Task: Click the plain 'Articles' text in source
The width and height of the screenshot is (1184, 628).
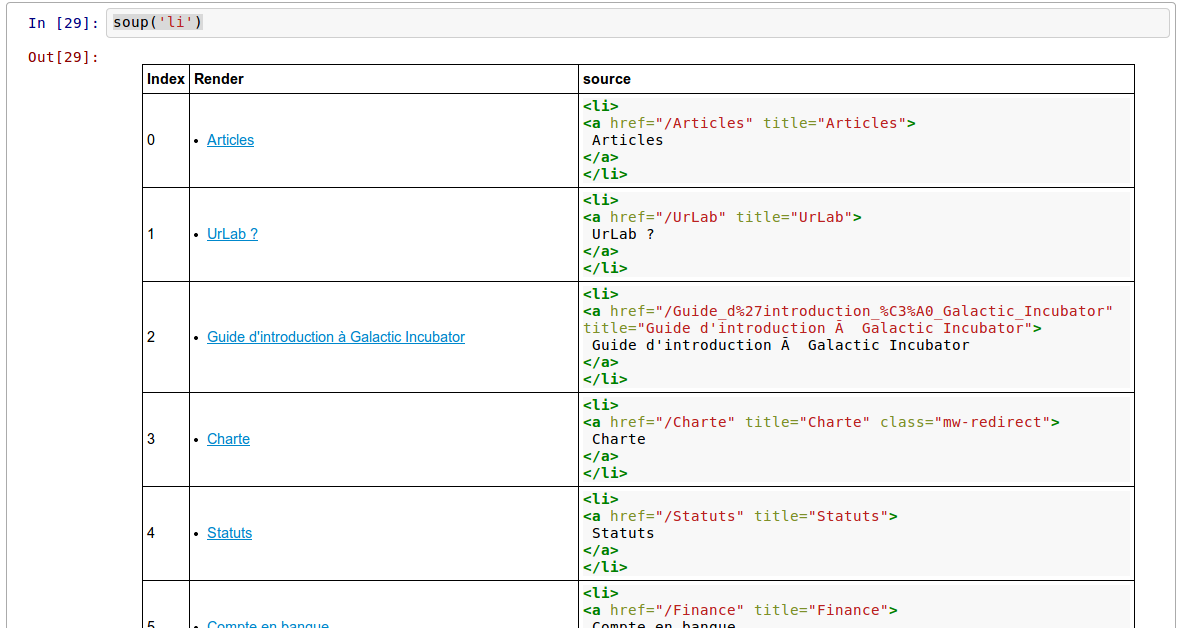Action: [627, 140]
